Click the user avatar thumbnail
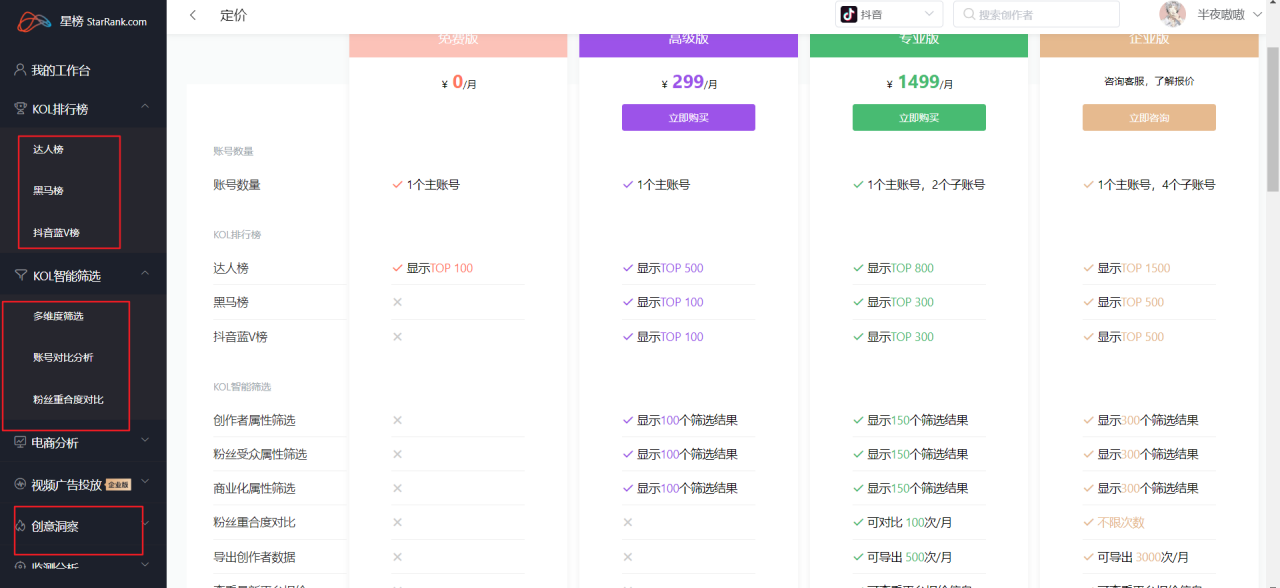The width and height of the screenshot is (1280, 588). 1173,13
